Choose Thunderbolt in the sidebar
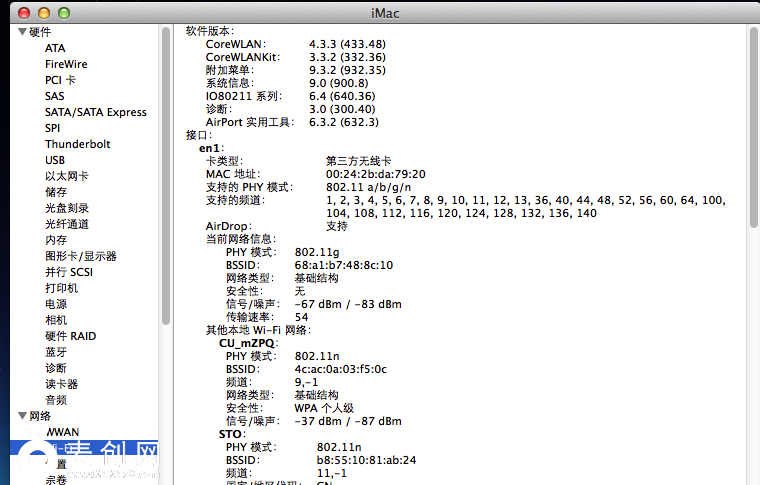The image size is (760, 485). (x=78, y=144)
